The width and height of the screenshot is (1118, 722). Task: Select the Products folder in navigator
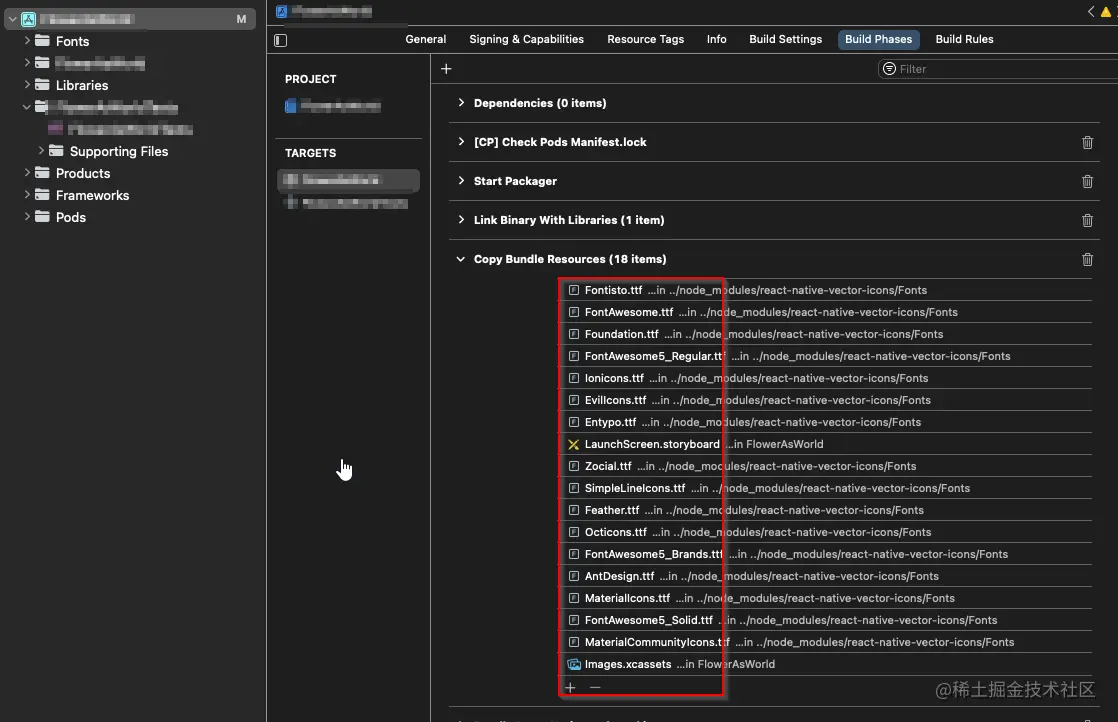83,173
